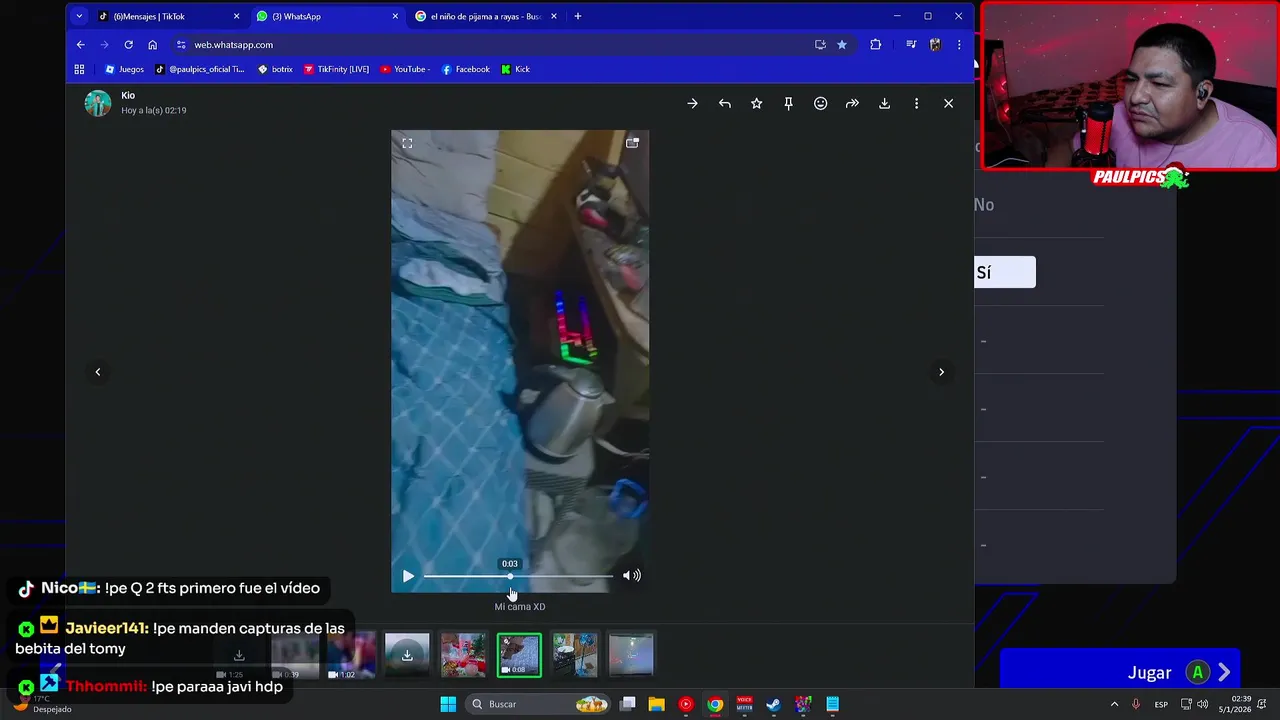
Task: Mute the video volume icon
Action: tap(631, 575)
